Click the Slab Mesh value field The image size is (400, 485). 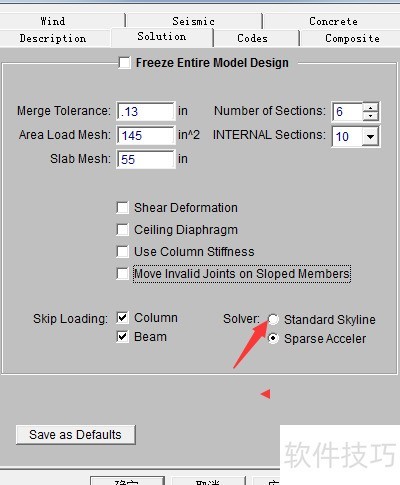(x=146, y=159)
